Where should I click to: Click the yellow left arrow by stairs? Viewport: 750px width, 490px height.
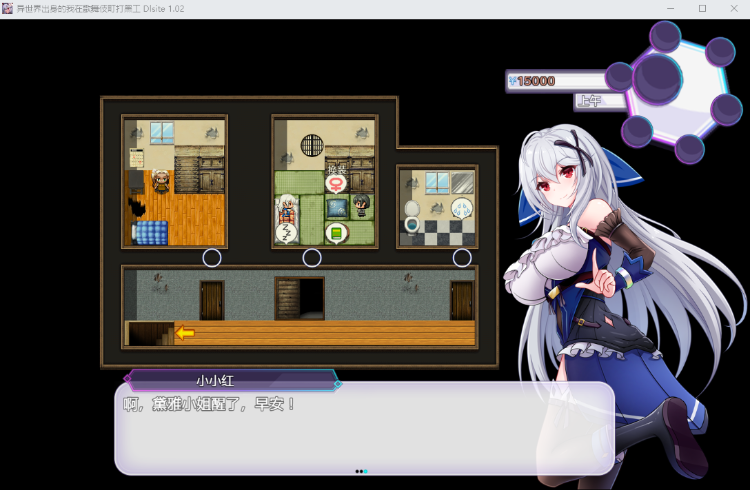pyautogui.click(x=185, y=333)
